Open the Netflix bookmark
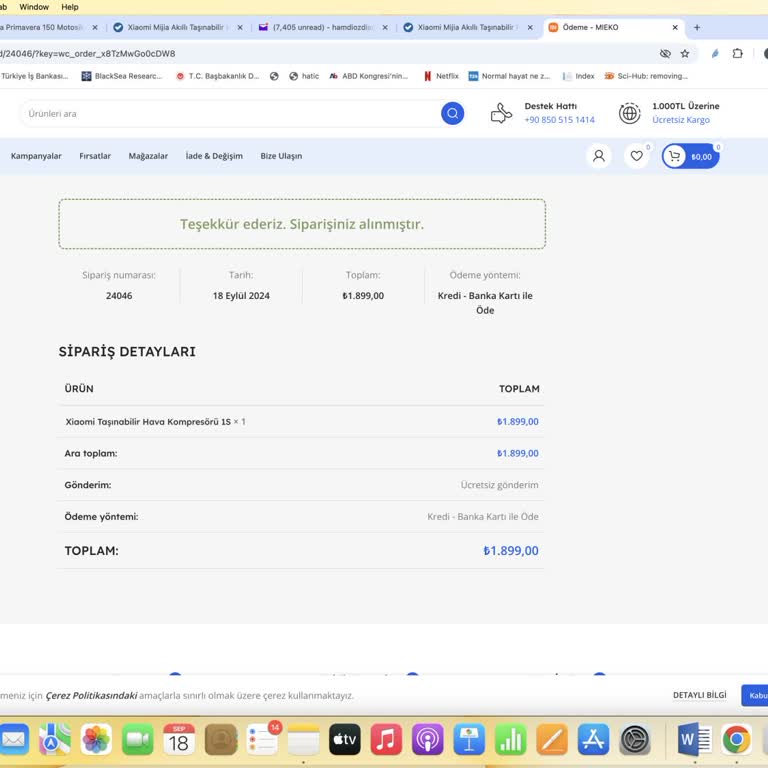 (441, 76)
